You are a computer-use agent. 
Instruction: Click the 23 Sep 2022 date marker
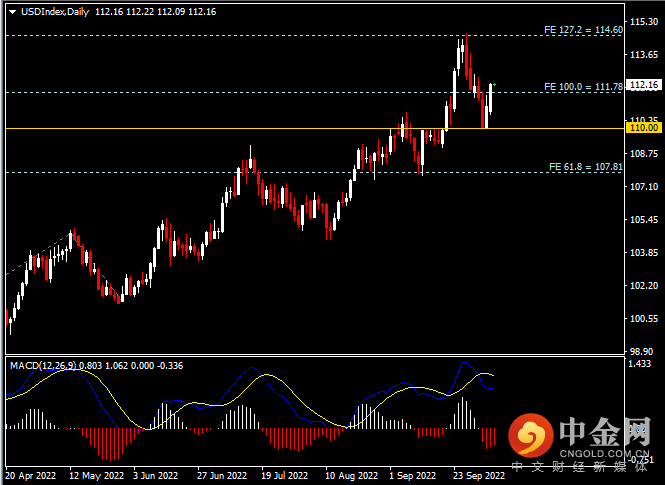tap(480, 476)
